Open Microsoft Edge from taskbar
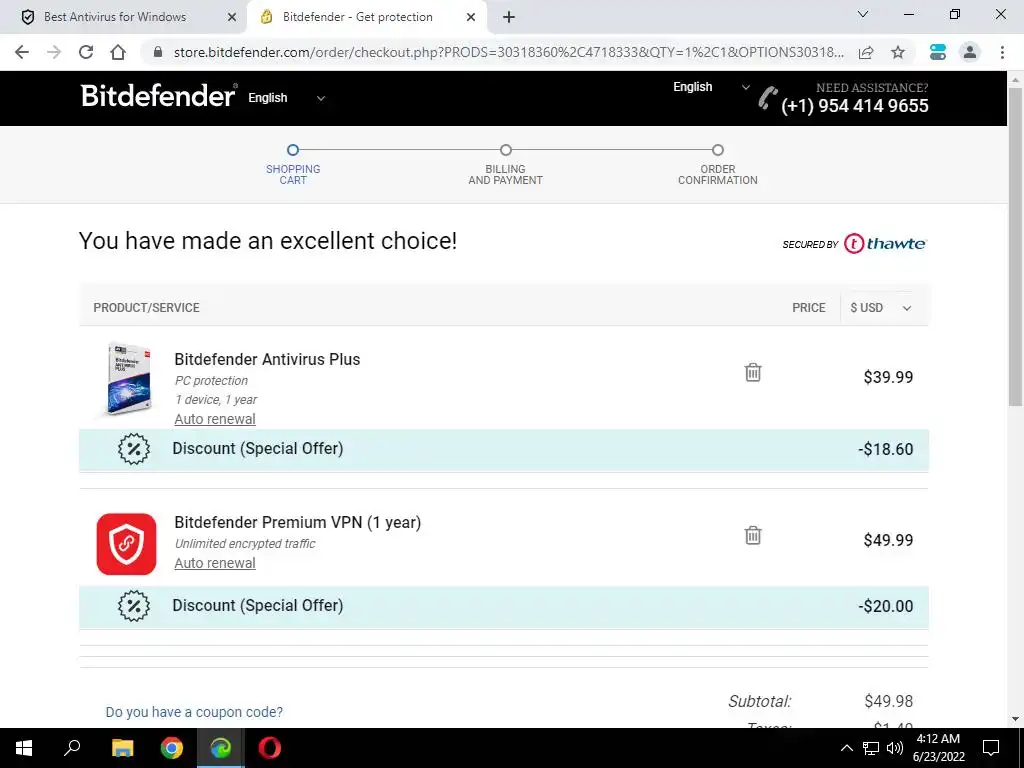Image resolution: width=1024 pixels, height=768 pixels. point(221,748)
